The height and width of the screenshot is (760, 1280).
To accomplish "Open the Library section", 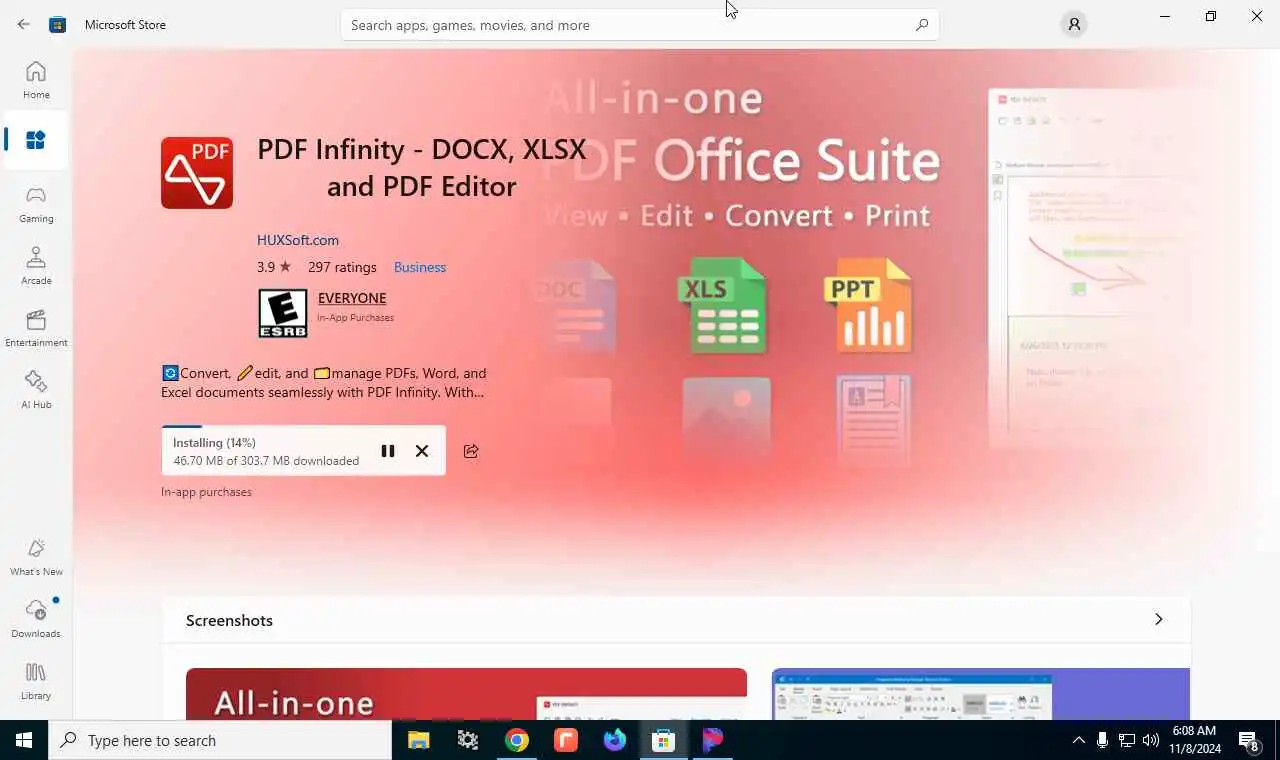I will point(36,681).
